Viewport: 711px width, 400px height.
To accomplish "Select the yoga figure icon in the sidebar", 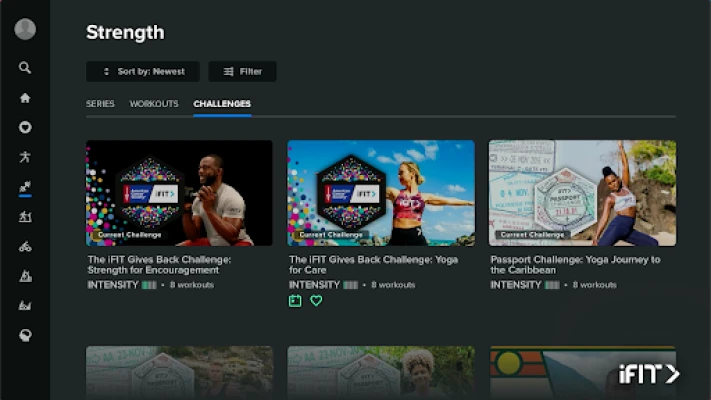I will click(25, 157).
